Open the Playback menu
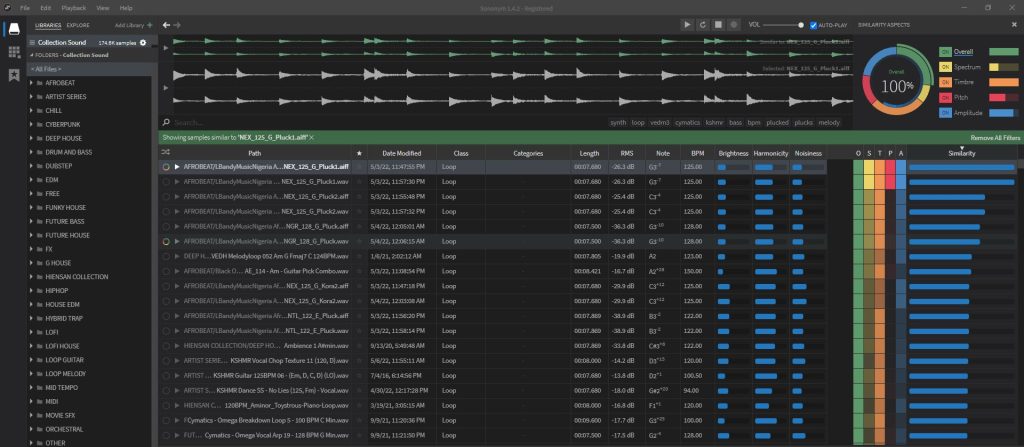The width and height of the screenshot is (1024, 447). click(73, 8)
